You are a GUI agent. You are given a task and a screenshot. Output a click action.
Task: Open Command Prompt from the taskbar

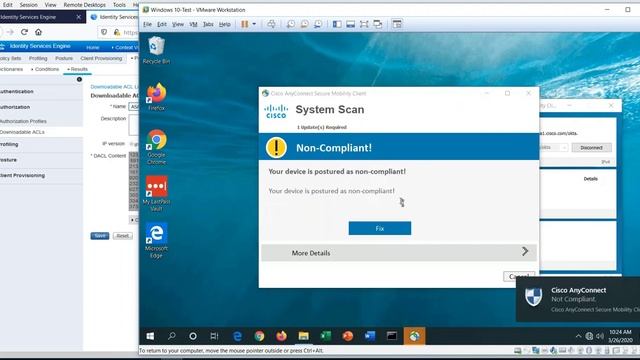pos(392,336)
